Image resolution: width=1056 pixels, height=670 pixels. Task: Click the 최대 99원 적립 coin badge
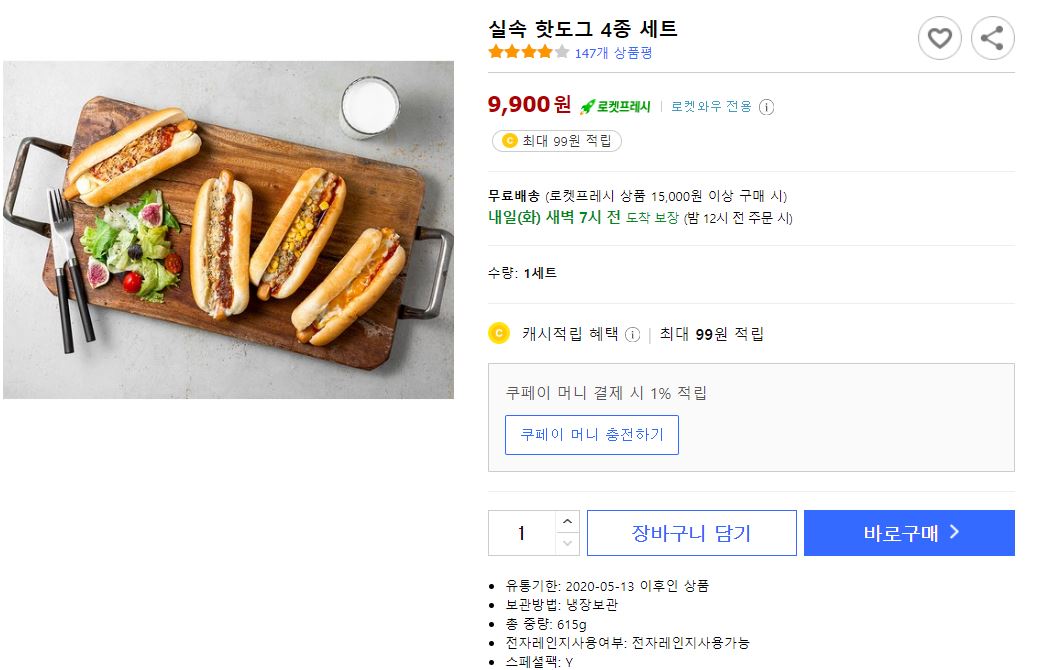(557, 141)
